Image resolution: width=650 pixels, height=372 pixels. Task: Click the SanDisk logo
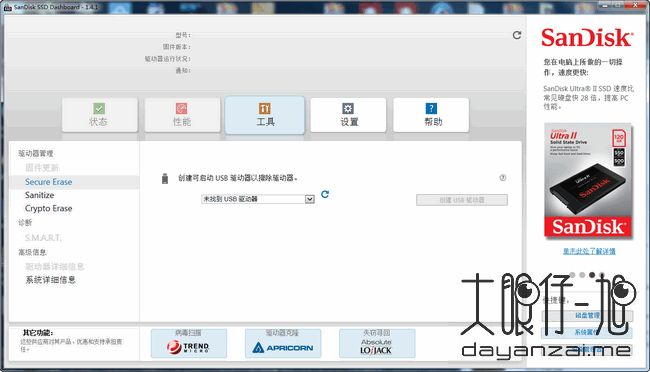coord(587,38)
